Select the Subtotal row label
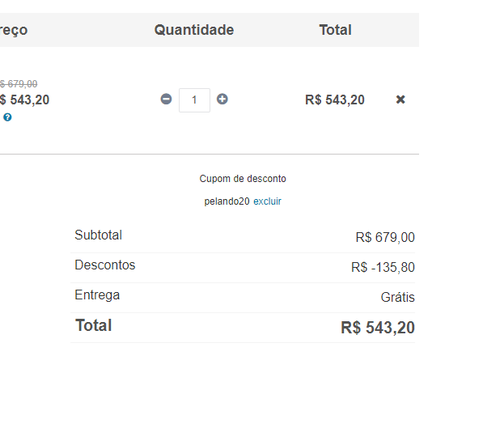This screenshot has width=500, height=445. (98, 235)
